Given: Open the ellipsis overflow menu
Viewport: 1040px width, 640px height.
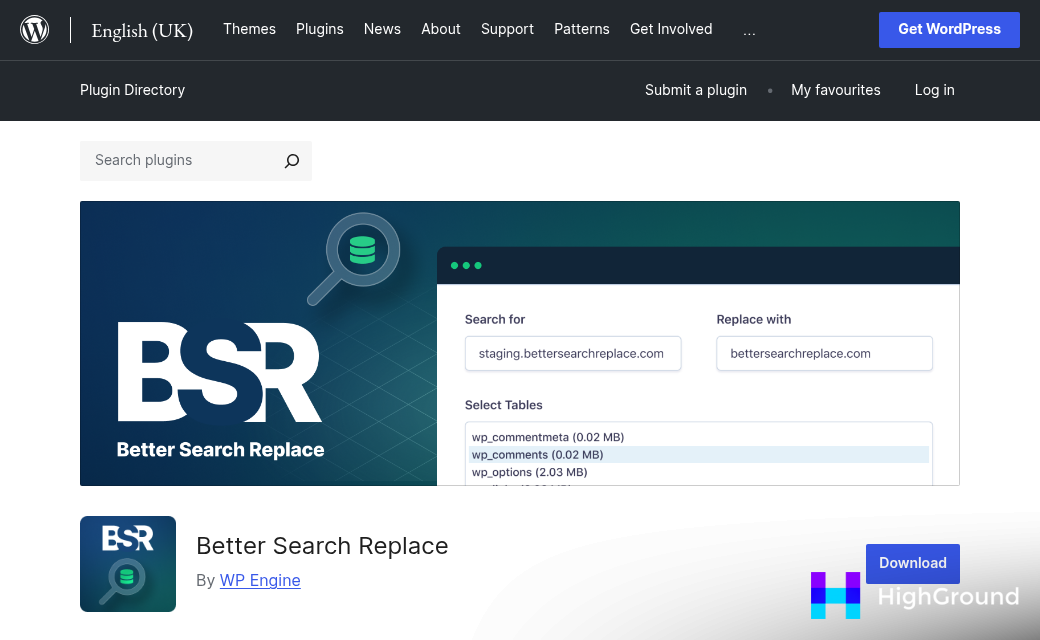Looking at the screenshot, I should click(x=749, y=30).
